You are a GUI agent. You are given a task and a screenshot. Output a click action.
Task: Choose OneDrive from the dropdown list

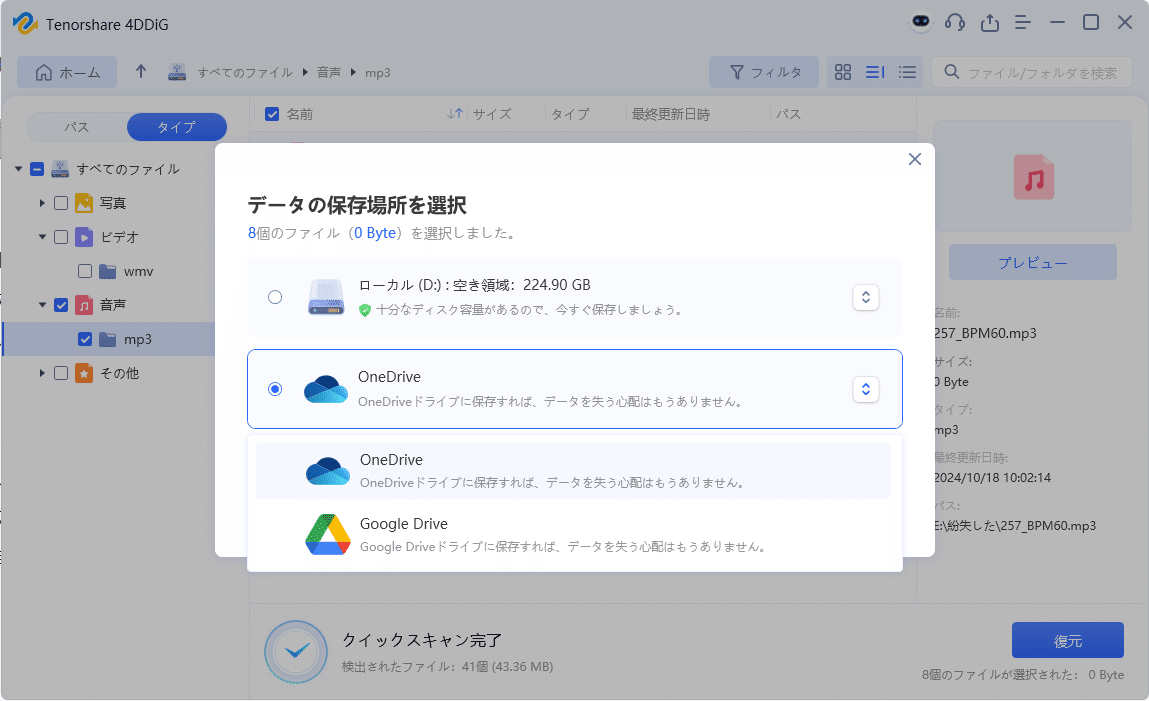[573, 470]
